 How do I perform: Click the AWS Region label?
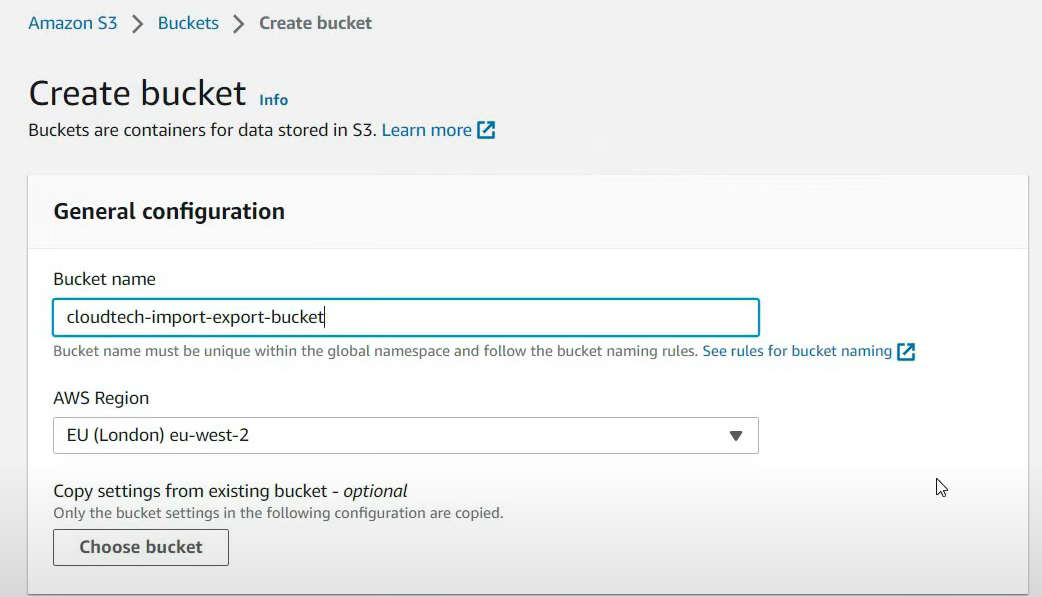[101, 398]
